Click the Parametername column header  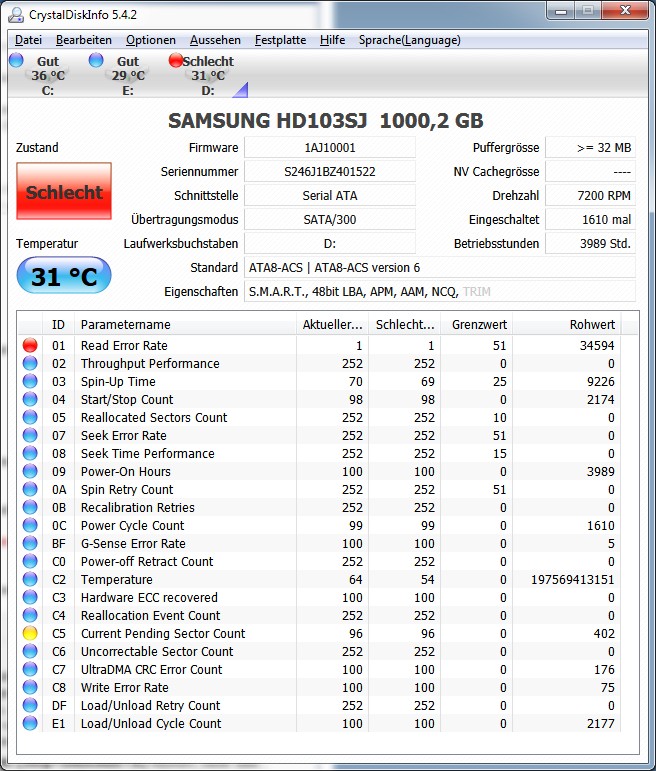tap(185, 325)
